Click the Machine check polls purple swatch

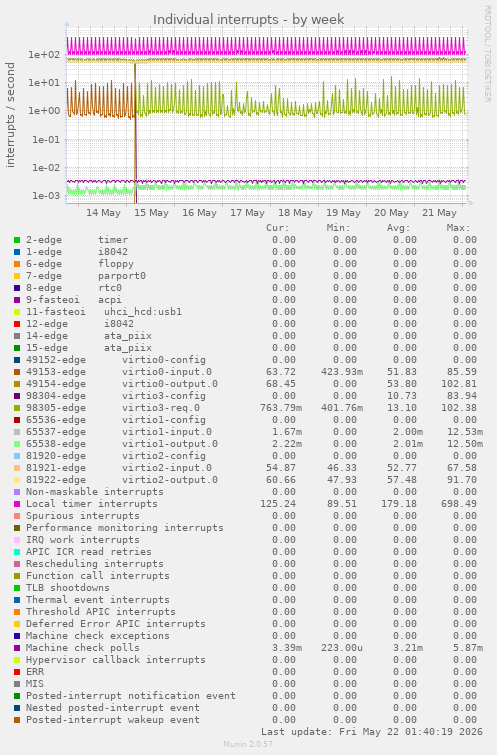click(x=17, y=648)
